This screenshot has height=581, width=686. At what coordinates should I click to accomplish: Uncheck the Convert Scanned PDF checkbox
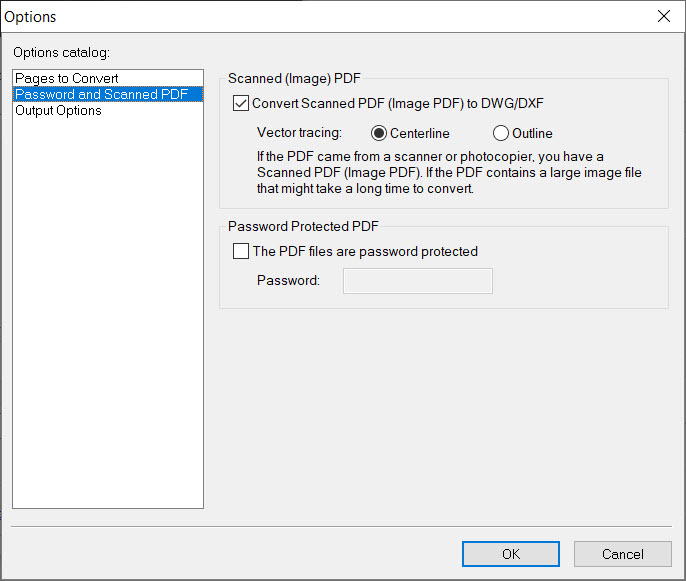pyautogui.click(x=241, y=103)
